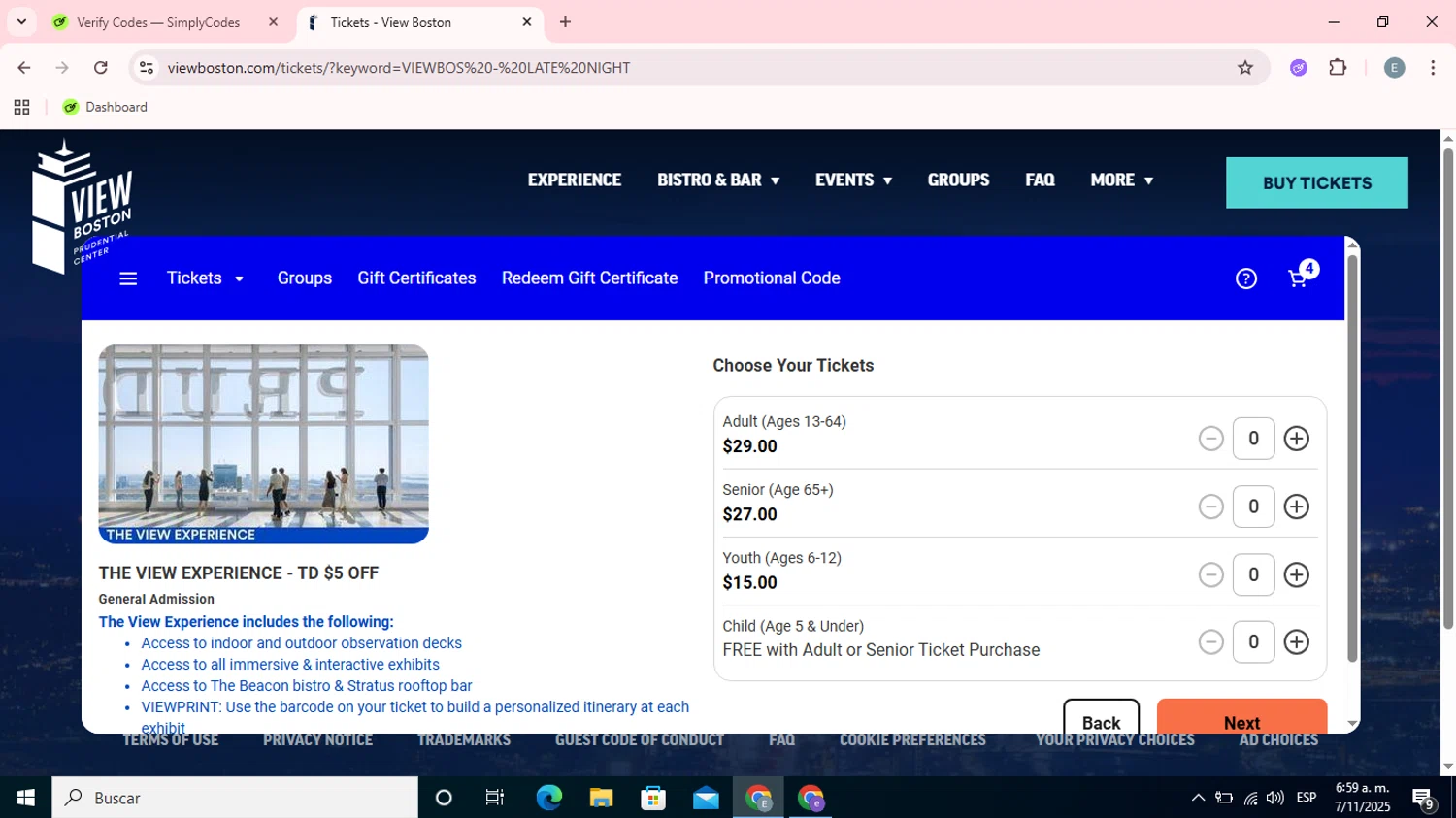This screenshot has height=818, width=1456.
Task: Click the orange Next button
Action: [x=1241, y=717]
